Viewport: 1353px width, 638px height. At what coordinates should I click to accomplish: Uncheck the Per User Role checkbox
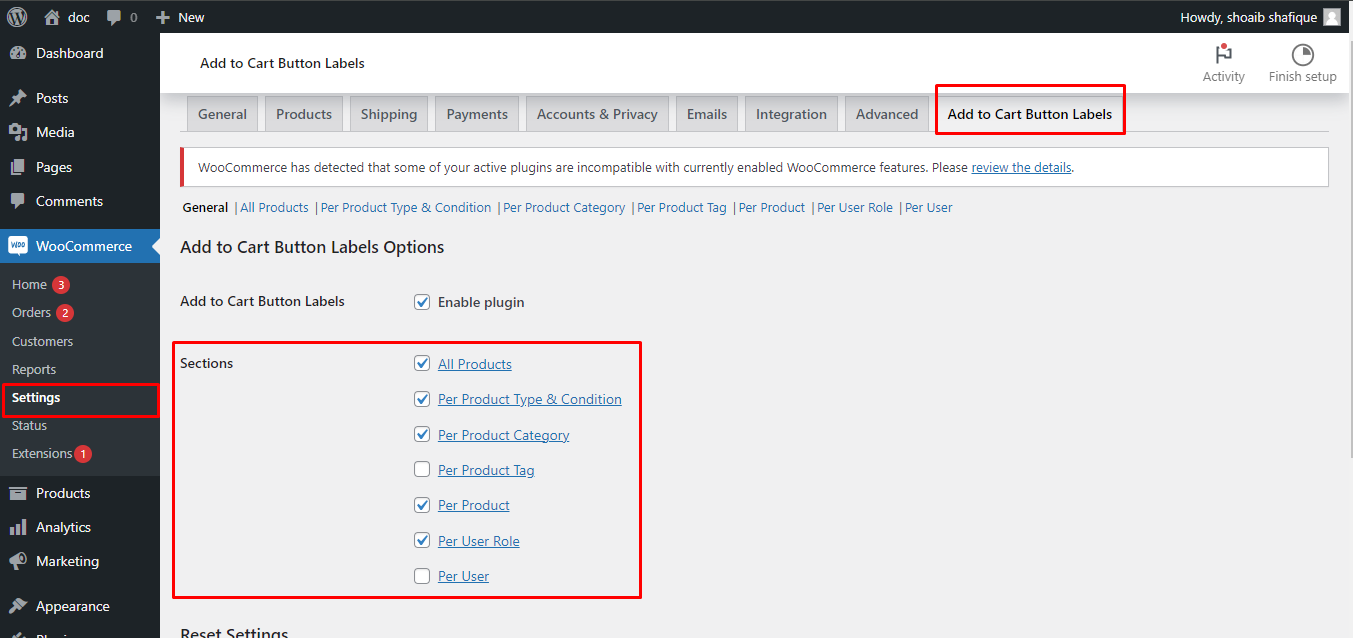pos(422,541)
